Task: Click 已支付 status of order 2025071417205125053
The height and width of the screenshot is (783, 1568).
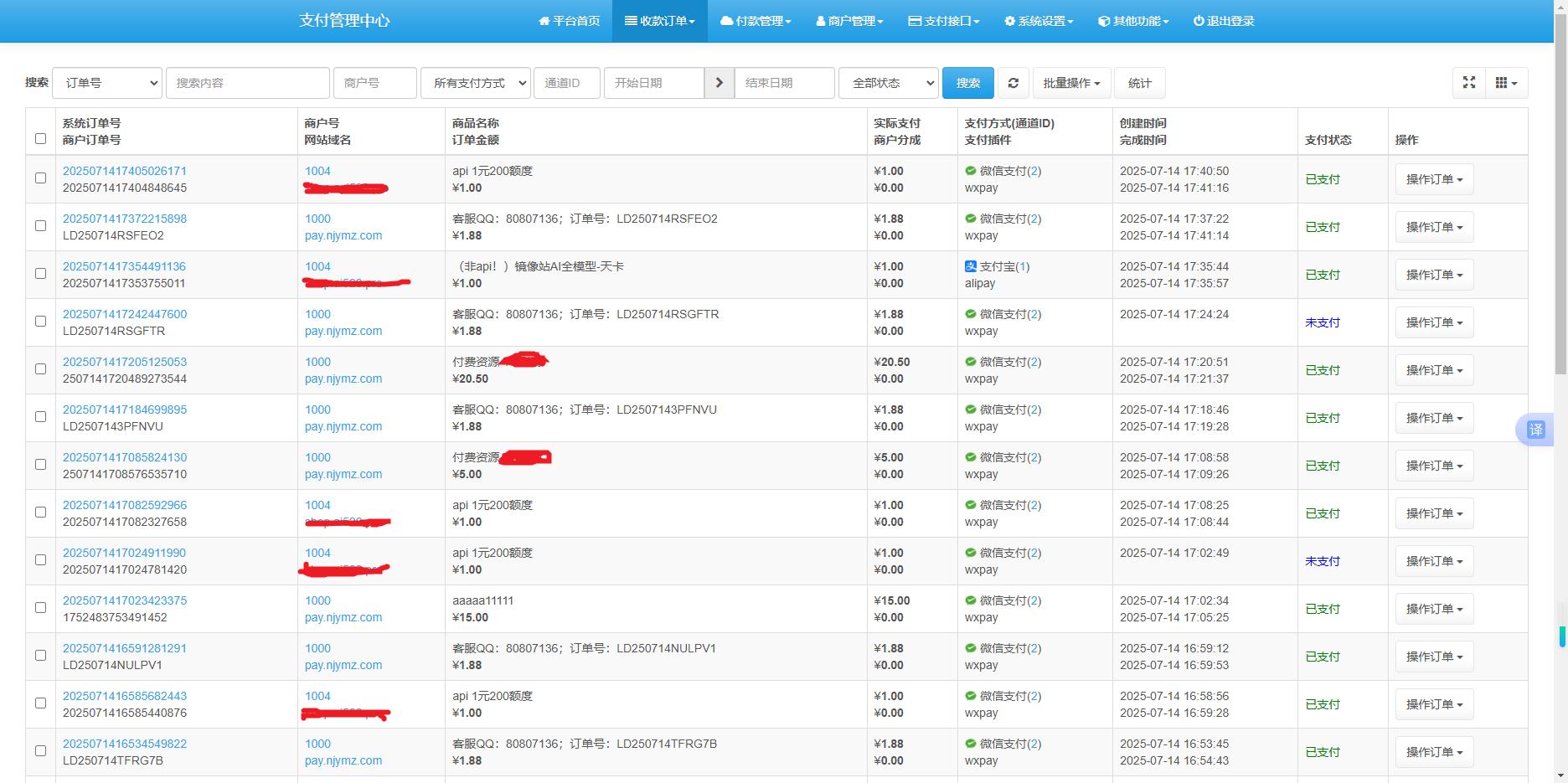Action: [x=1323, y=370]
